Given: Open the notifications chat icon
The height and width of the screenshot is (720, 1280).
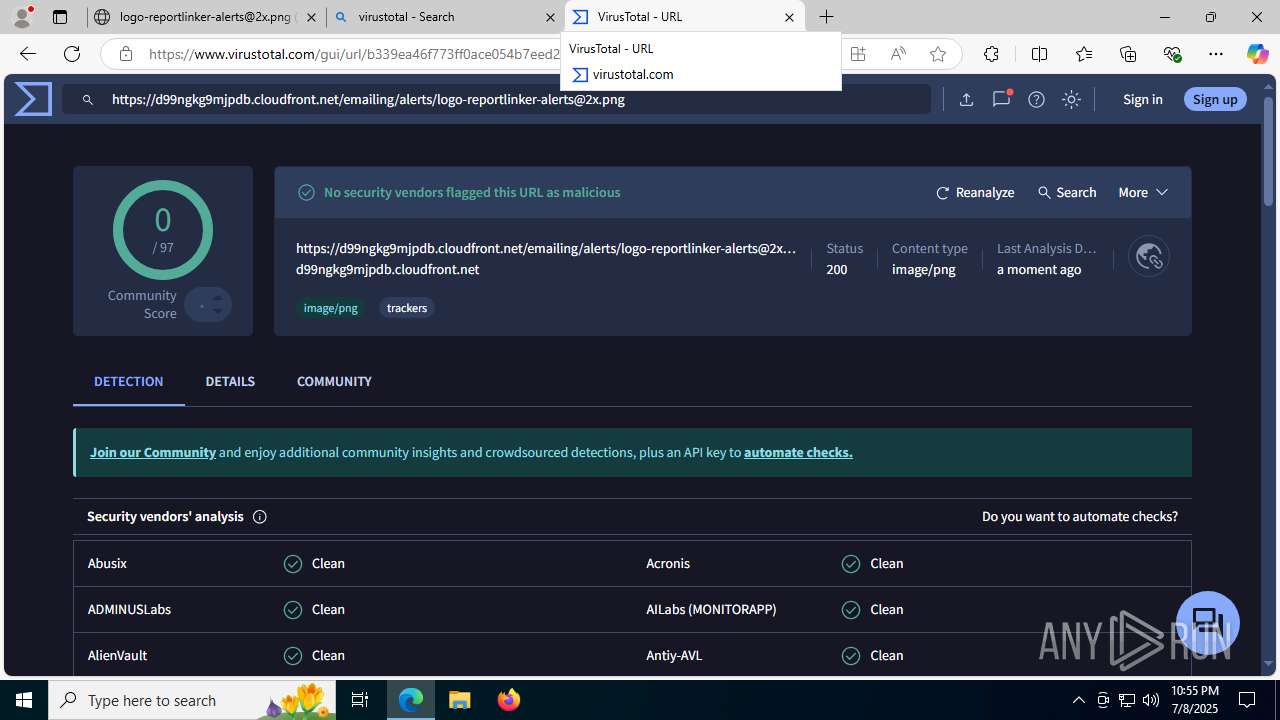Looking at the screenshot, I should tap(1001, 99).
